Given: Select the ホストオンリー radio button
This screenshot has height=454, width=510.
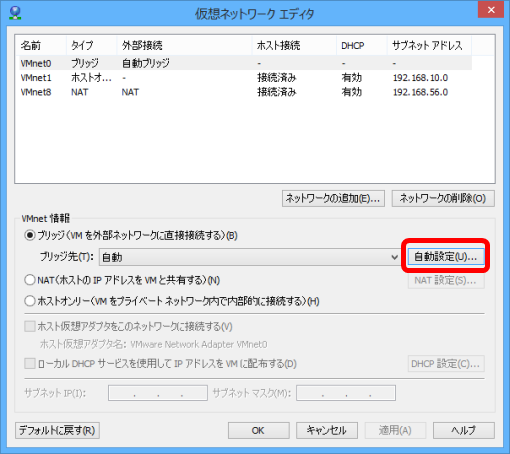Looking at the screenshot, I should click(x=30, y=301).
